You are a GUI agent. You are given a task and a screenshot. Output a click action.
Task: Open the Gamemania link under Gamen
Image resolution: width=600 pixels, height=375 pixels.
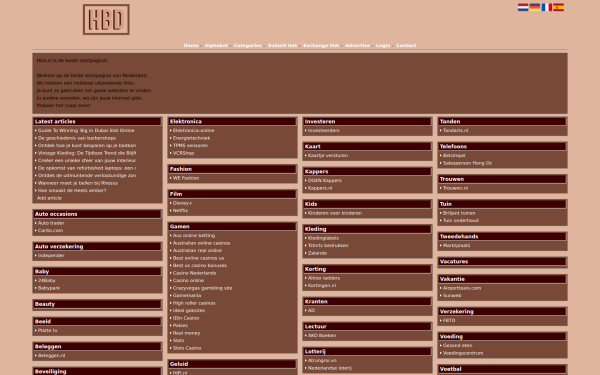[187, 295]
